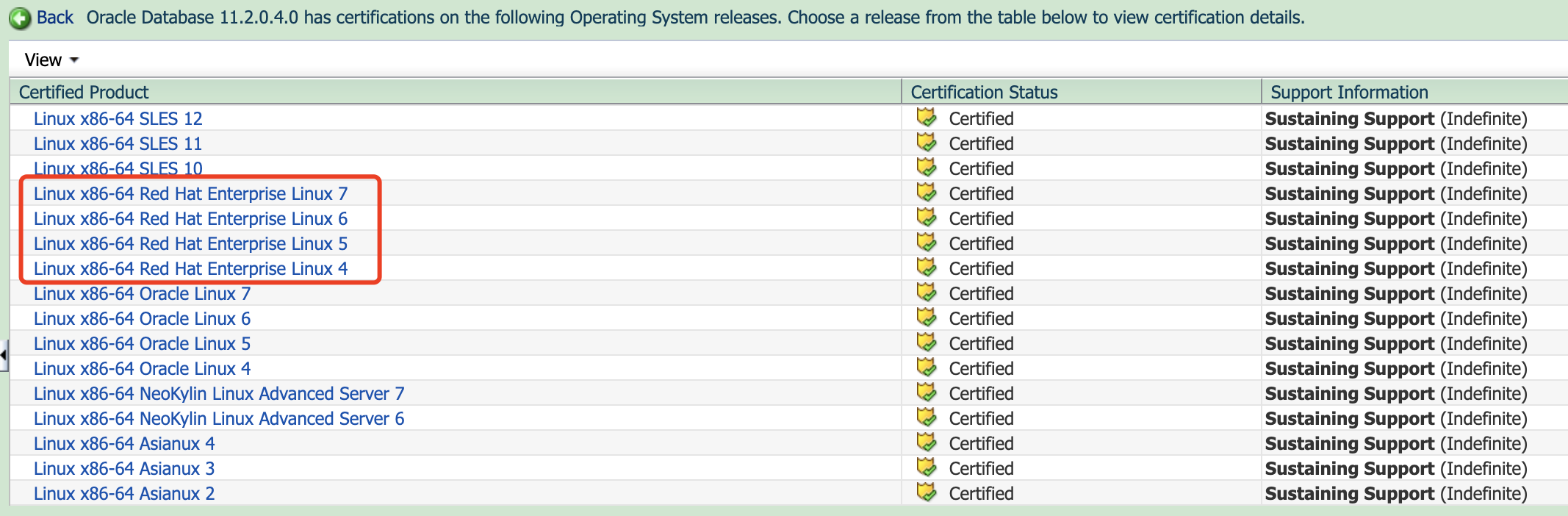
Task: Click certified icon in NeoKylin Advanced Server 7 row
Action: point(927,393)
